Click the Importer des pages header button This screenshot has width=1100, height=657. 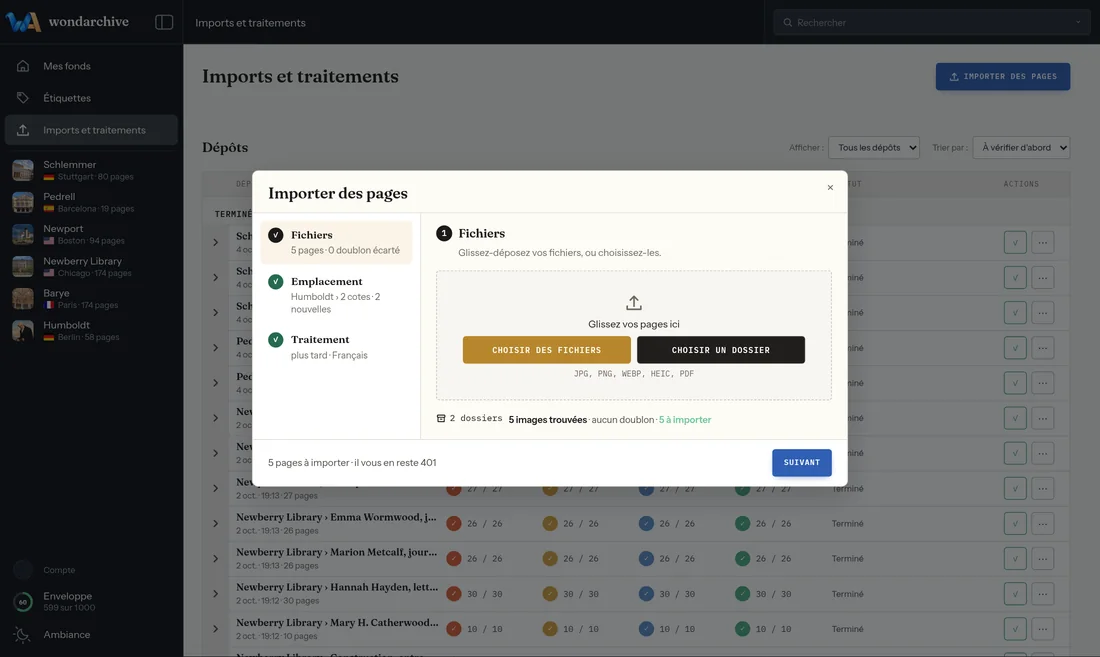[1002, 76]
